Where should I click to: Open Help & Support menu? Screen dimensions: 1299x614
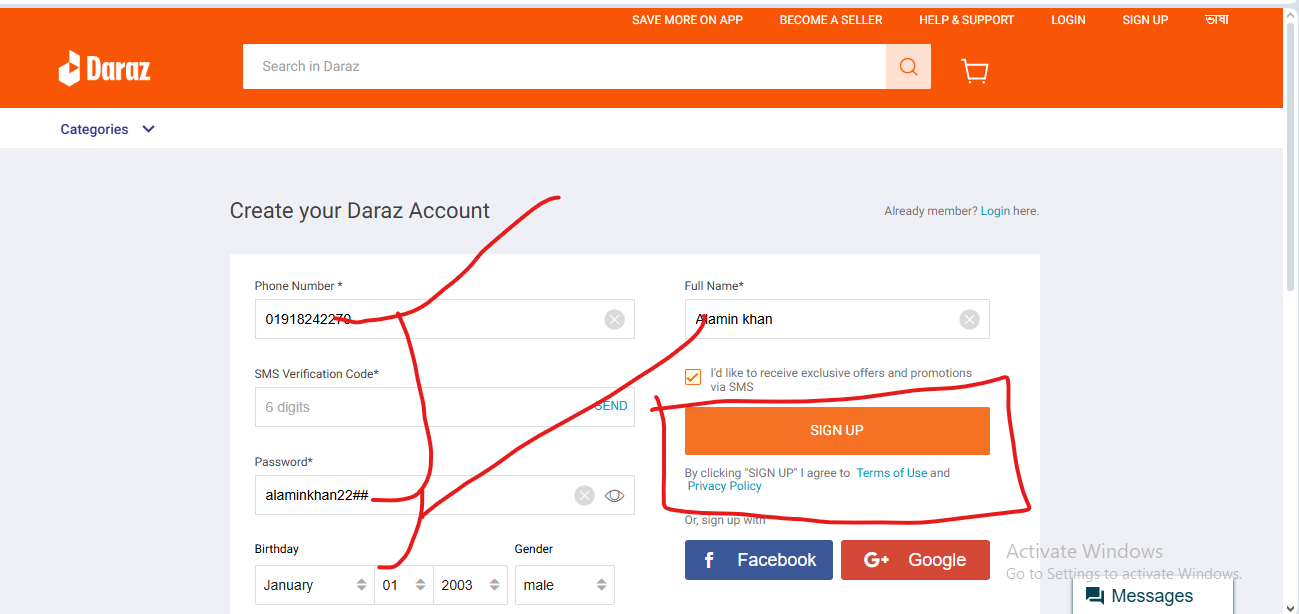pyautogui.click(x=966, y=20)
